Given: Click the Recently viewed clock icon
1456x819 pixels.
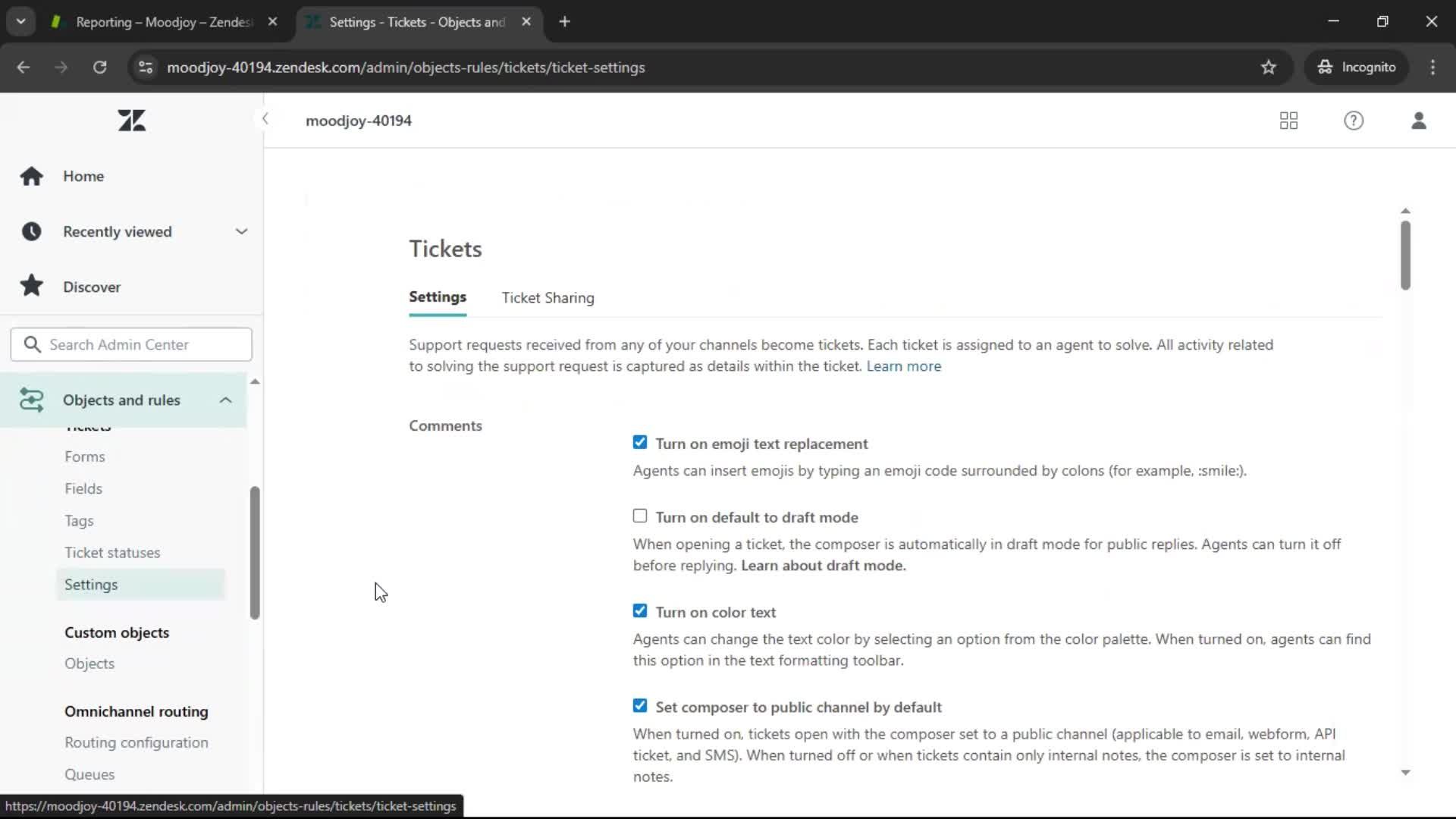Looking at the screenshot, I should click(32, 231).
